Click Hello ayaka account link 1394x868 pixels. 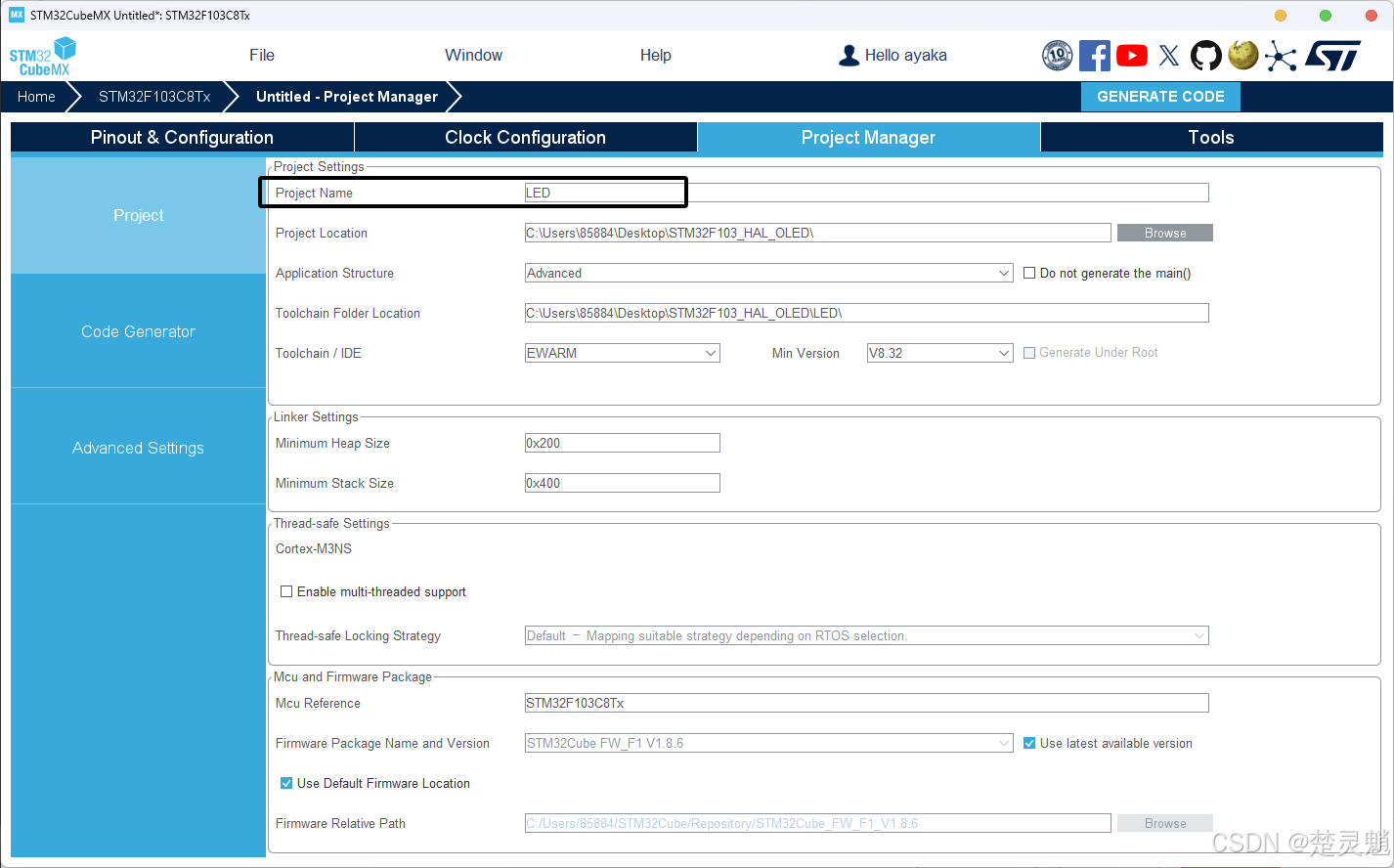coord(905,56)
